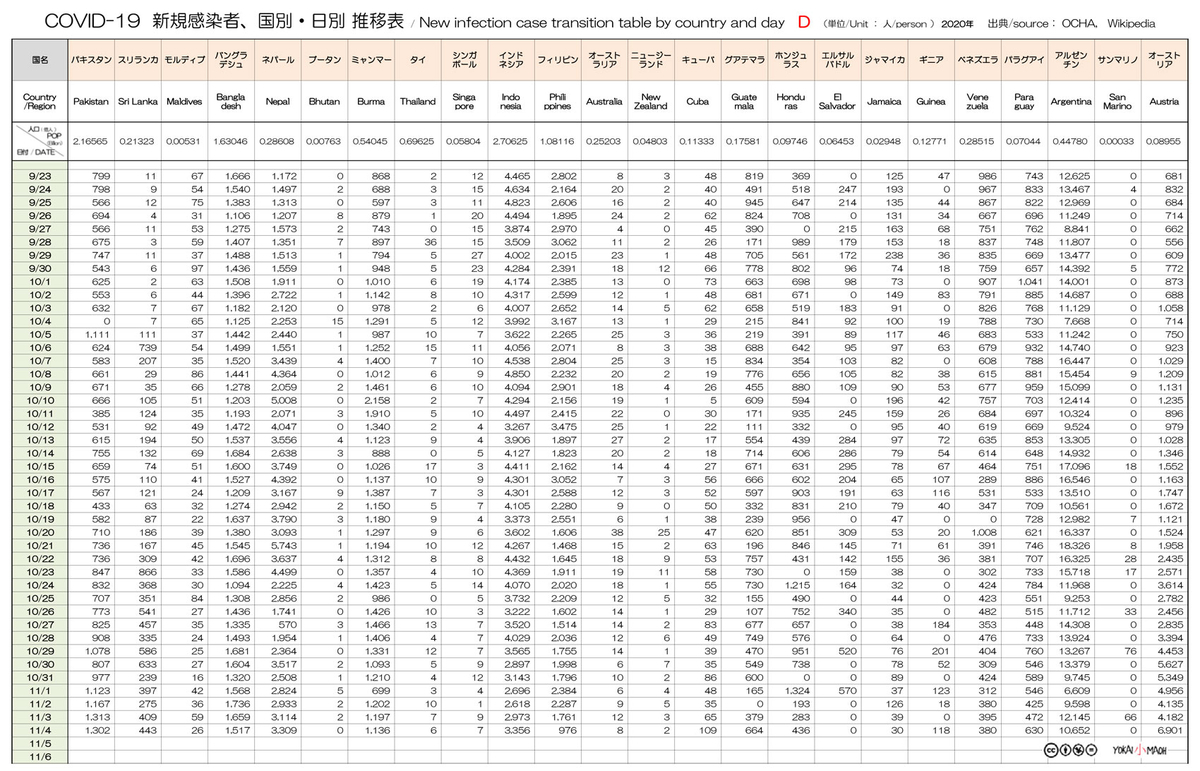Click the 'Bangla desh' country header
This screenshot has width=1200, height=771.
click(229, 102)
